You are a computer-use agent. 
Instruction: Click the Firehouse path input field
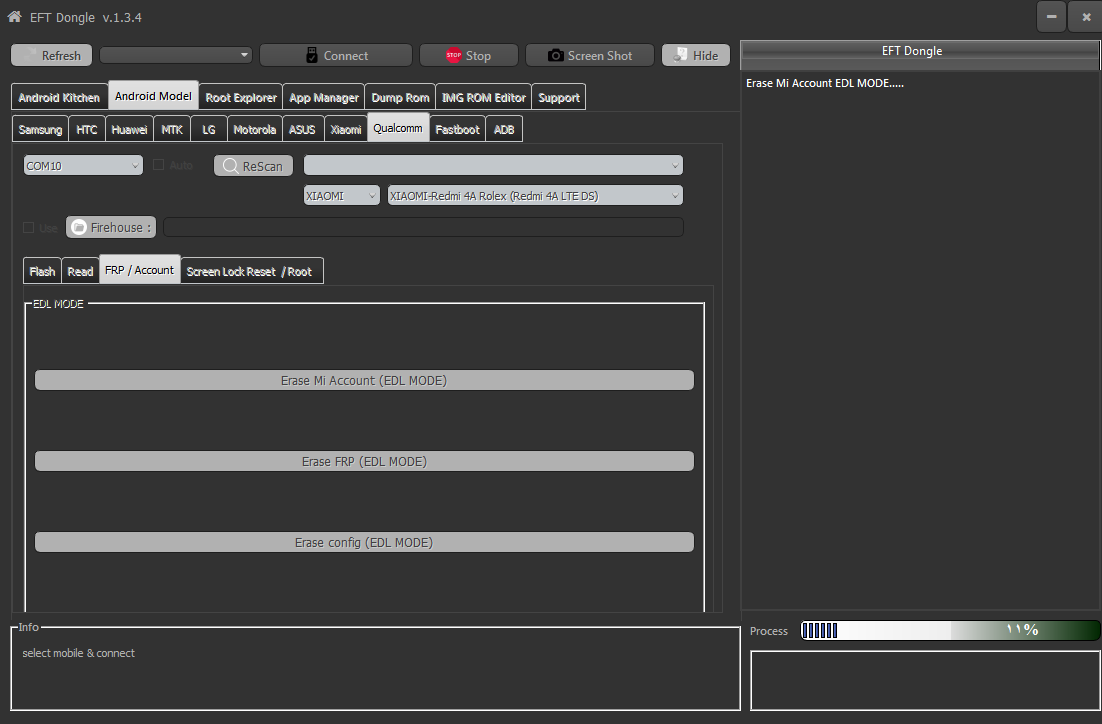[423, 227]
